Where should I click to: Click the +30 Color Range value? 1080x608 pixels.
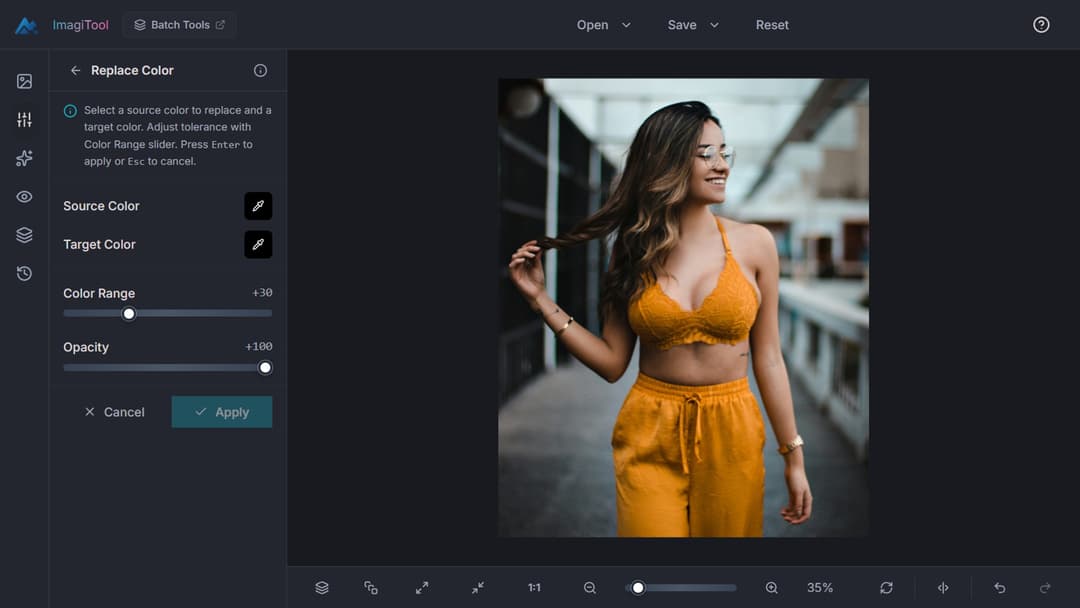[x=262, y=293]
